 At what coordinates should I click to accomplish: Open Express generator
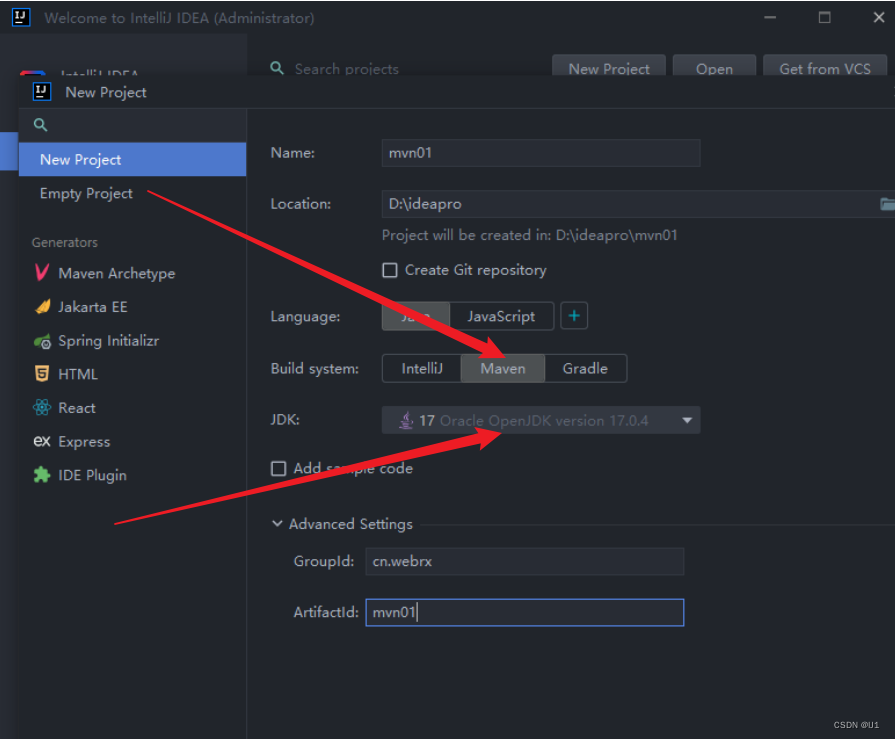(x=132, y=442)
